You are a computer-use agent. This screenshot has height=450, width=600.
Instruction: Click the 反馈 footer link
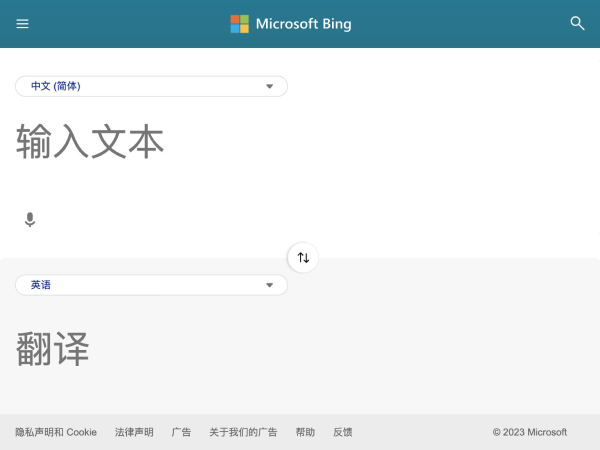click(343, 432)
